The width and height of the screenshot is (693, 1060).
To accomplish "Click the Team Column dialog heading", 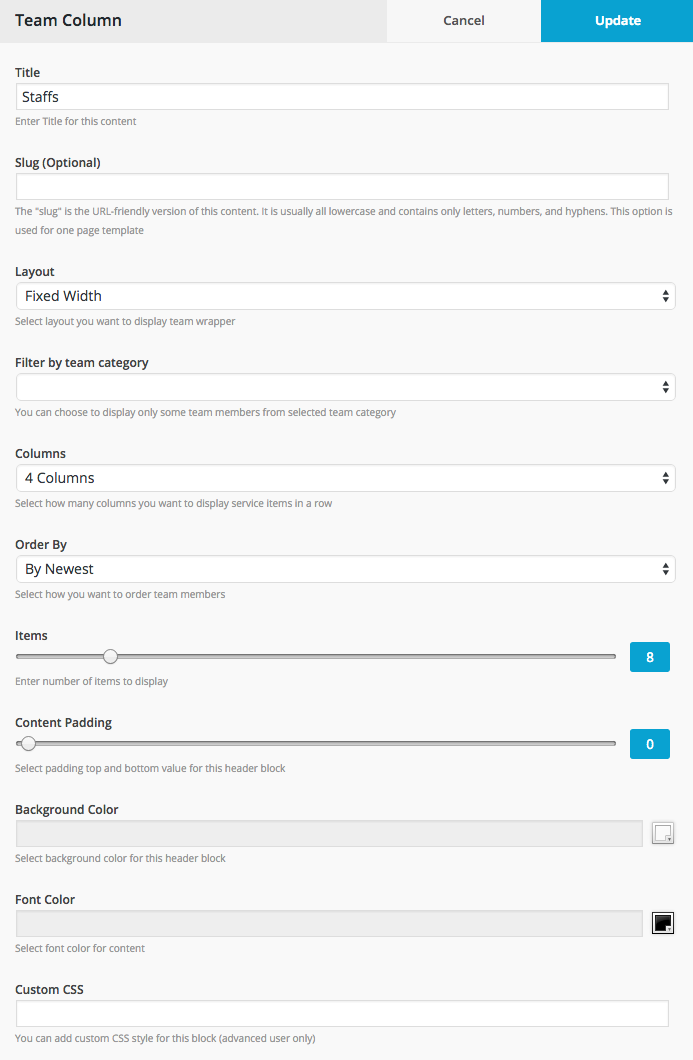I will pos(68,20).
